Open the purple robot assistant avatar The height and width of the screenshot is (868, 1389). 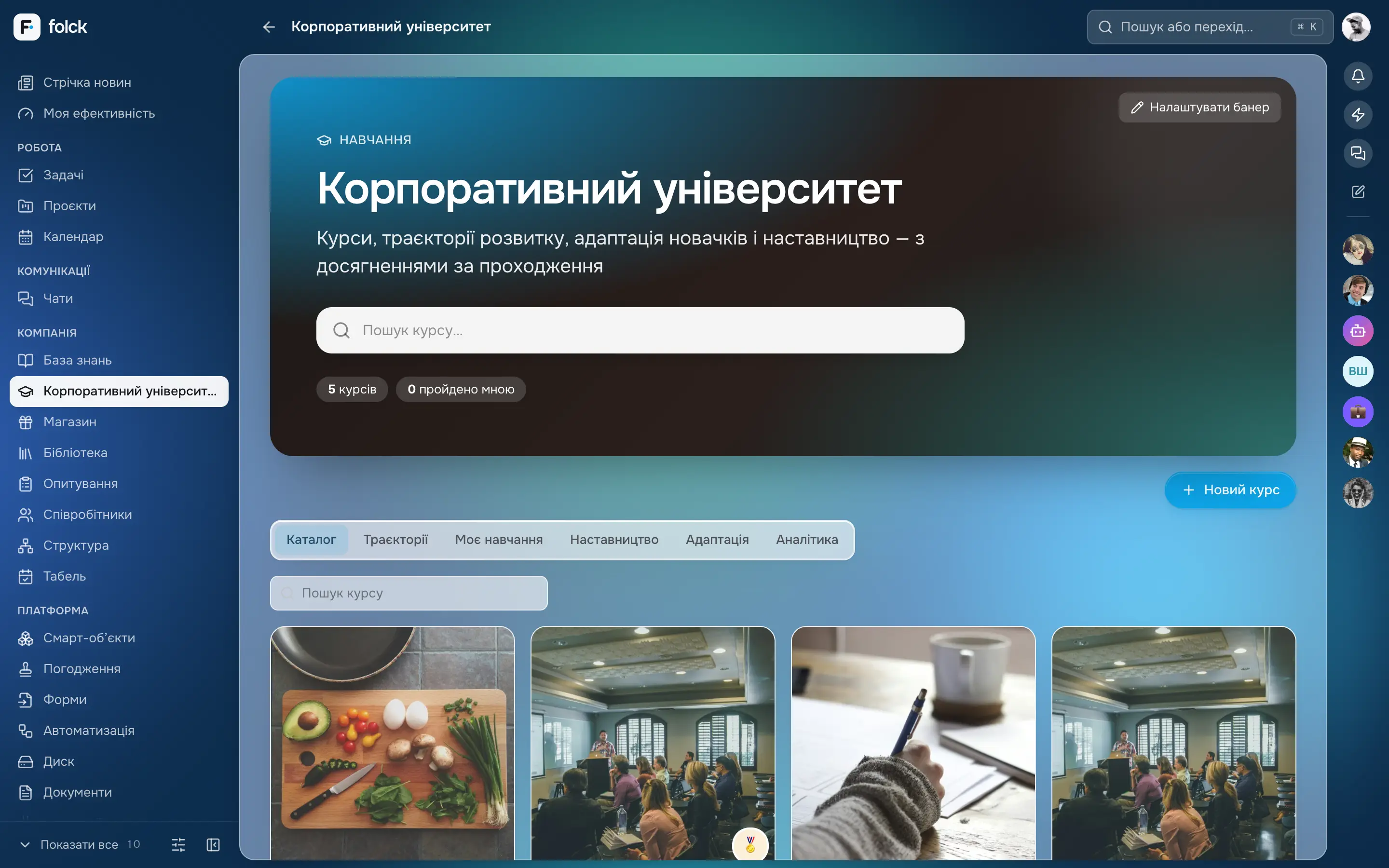point(1358,331)
